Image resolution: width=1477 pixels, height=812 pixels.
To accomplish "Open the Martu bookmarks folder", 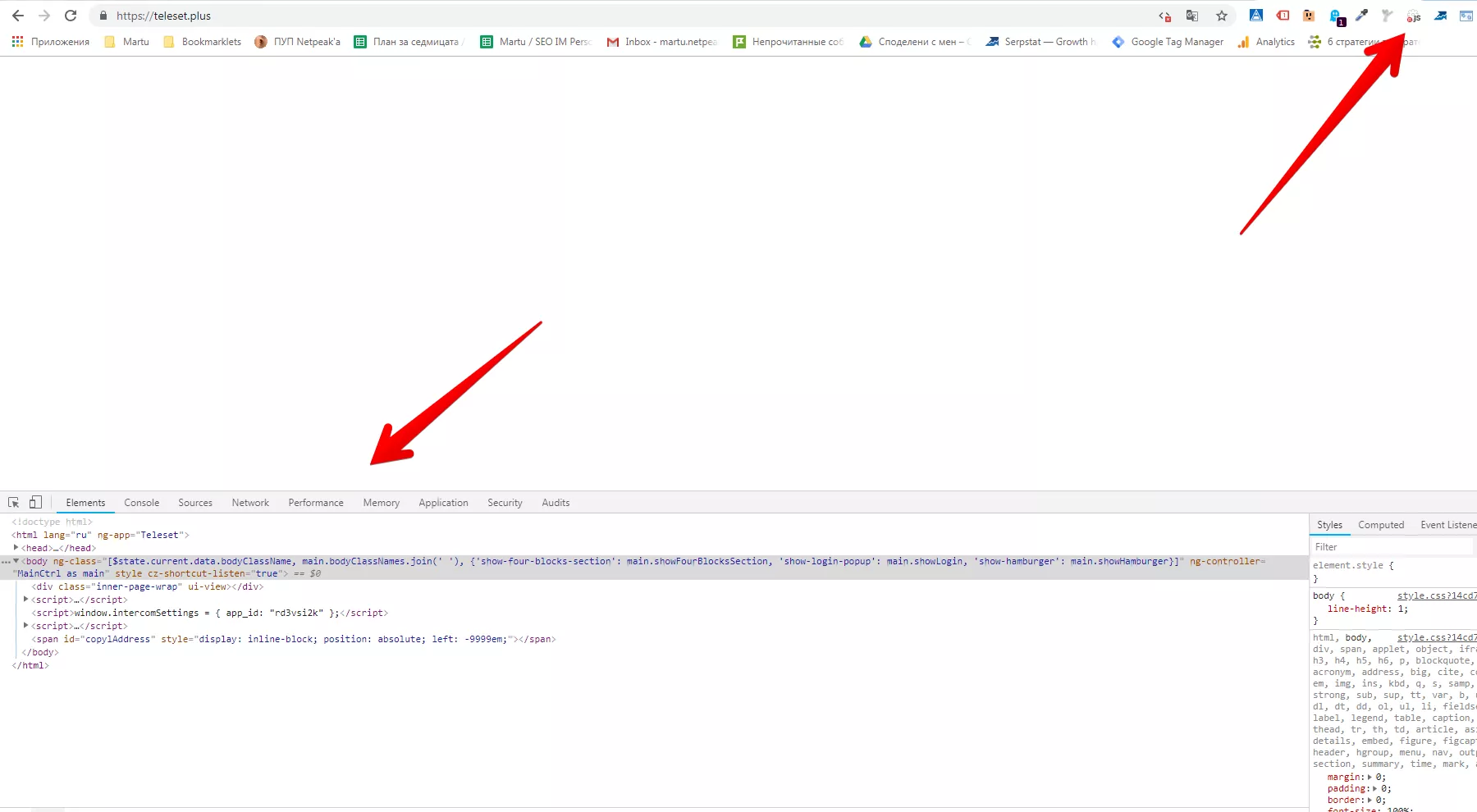I will 127,42.
